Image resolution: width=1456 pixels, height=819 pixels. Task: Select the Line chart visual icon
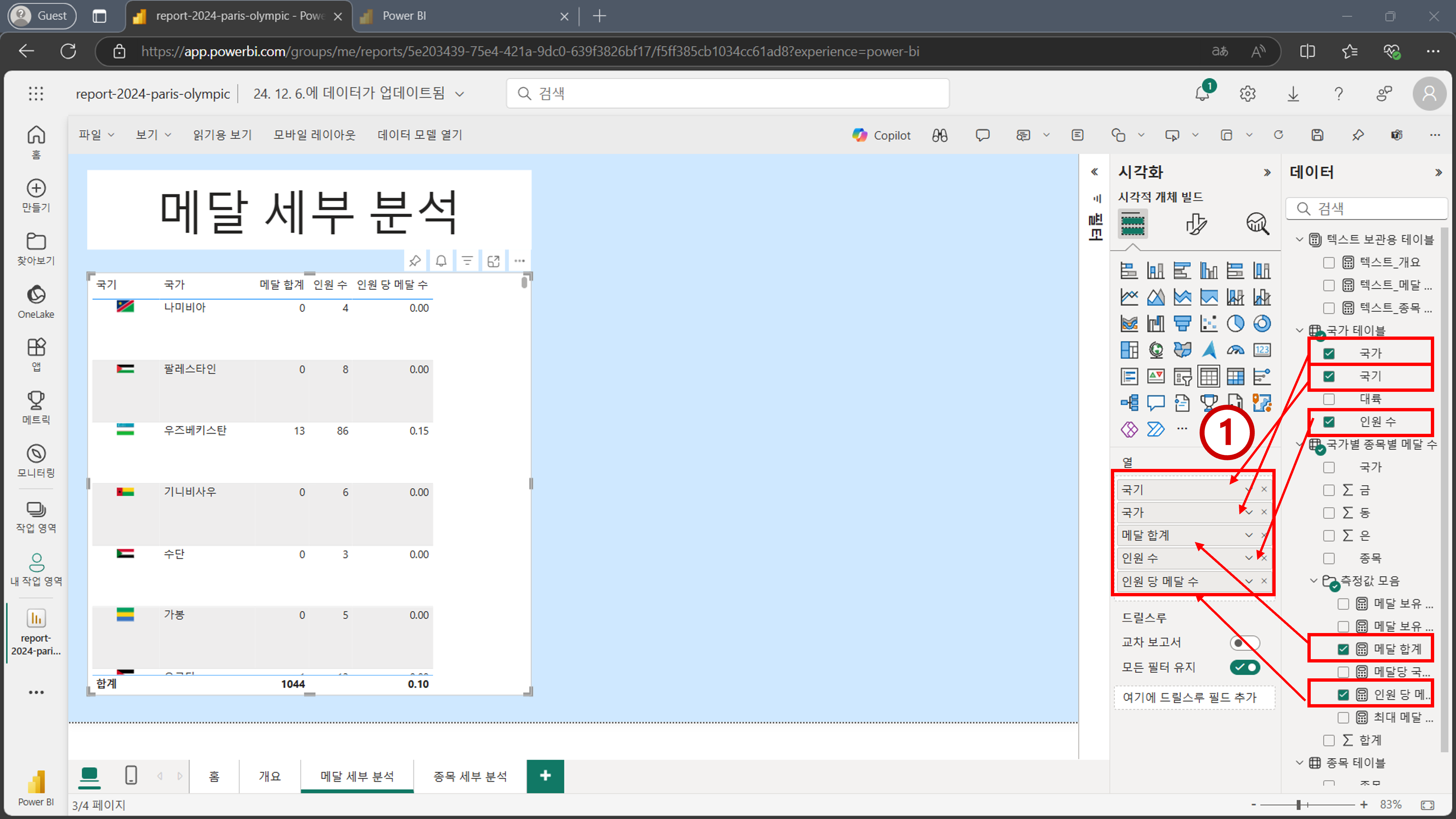[x=1129, y=297]
